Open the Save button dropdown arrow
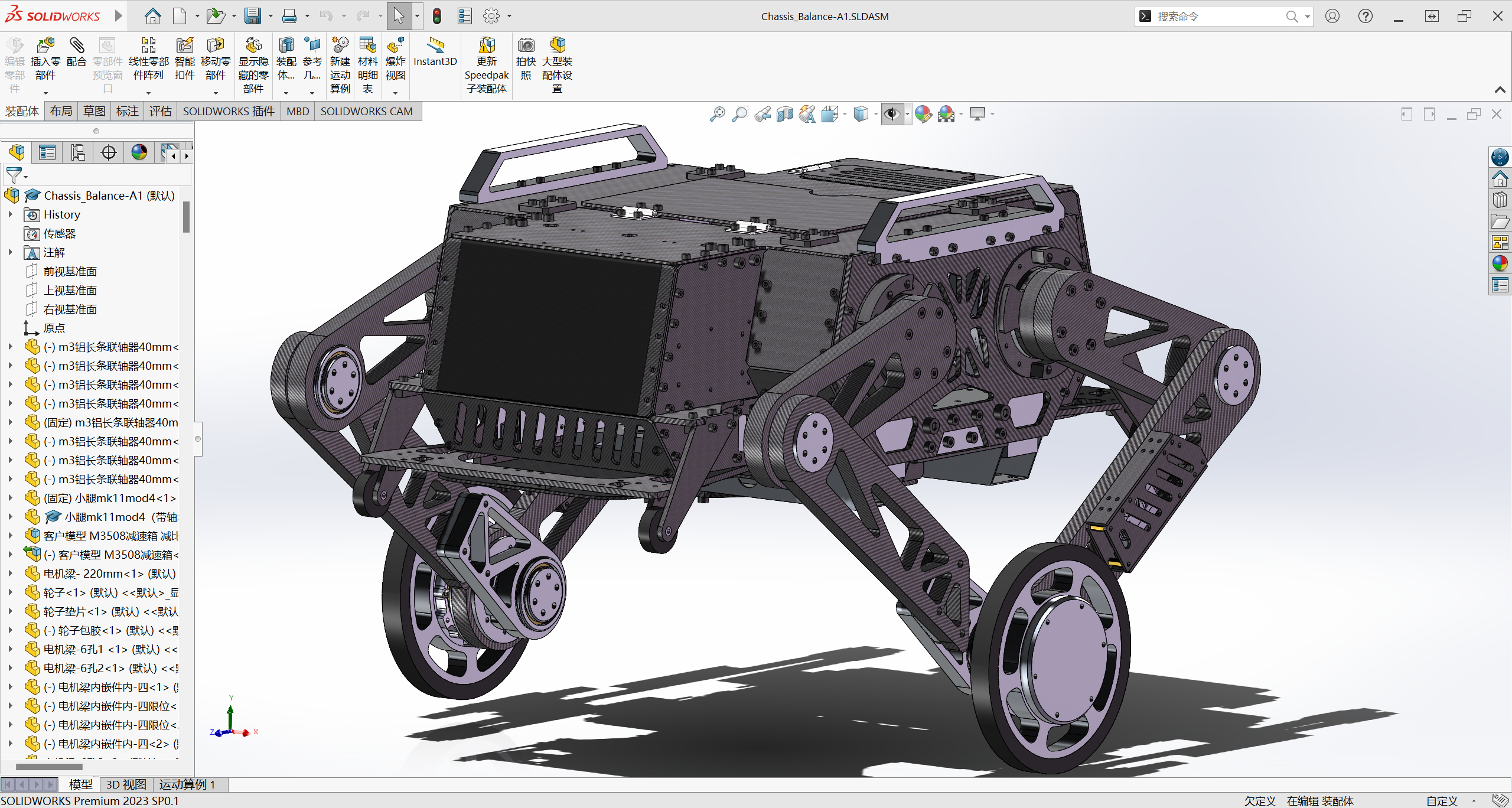The image size is (1512, 808). tap(271, 17)
